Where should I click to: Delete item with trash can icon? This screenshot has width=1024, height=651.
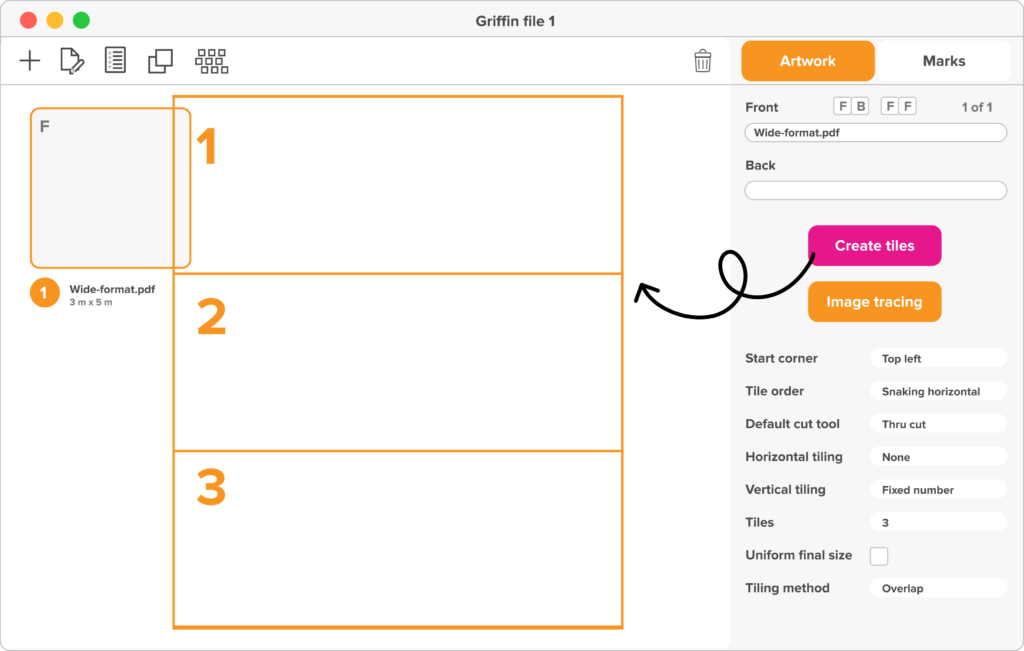[x=703, y=61]
